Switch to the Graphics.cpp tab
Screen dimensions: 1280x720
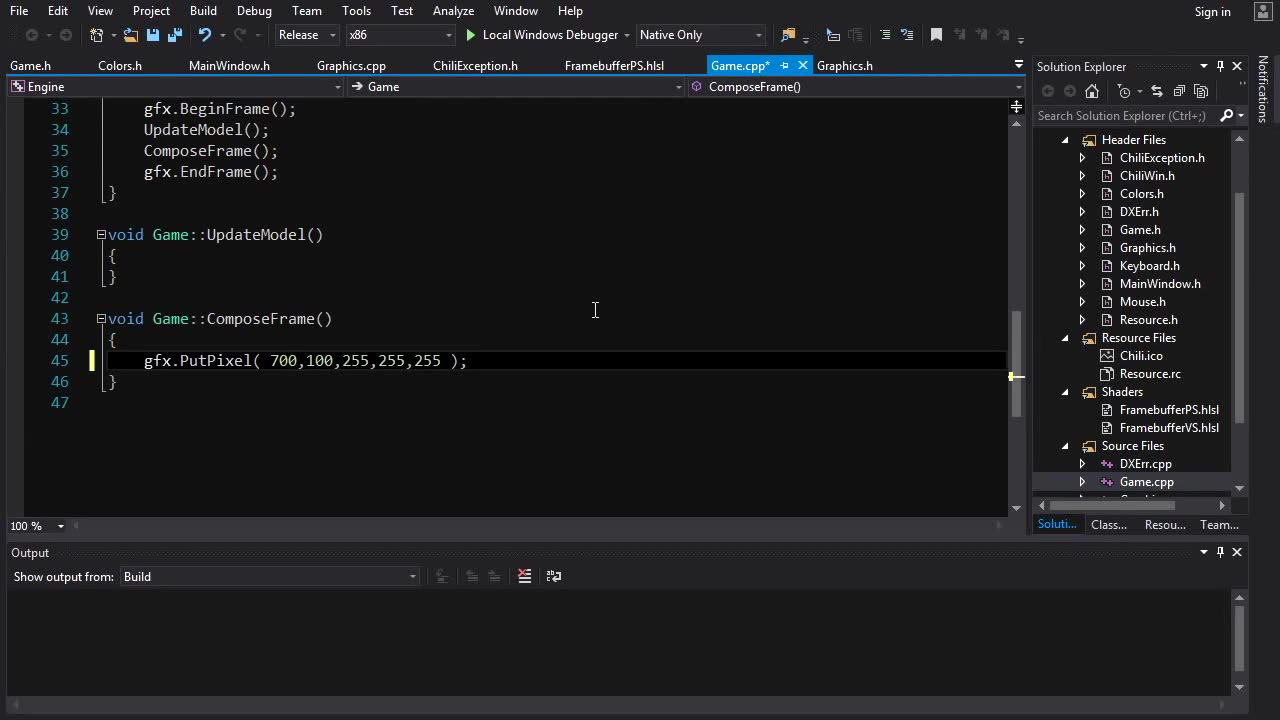tap(351, 66)
